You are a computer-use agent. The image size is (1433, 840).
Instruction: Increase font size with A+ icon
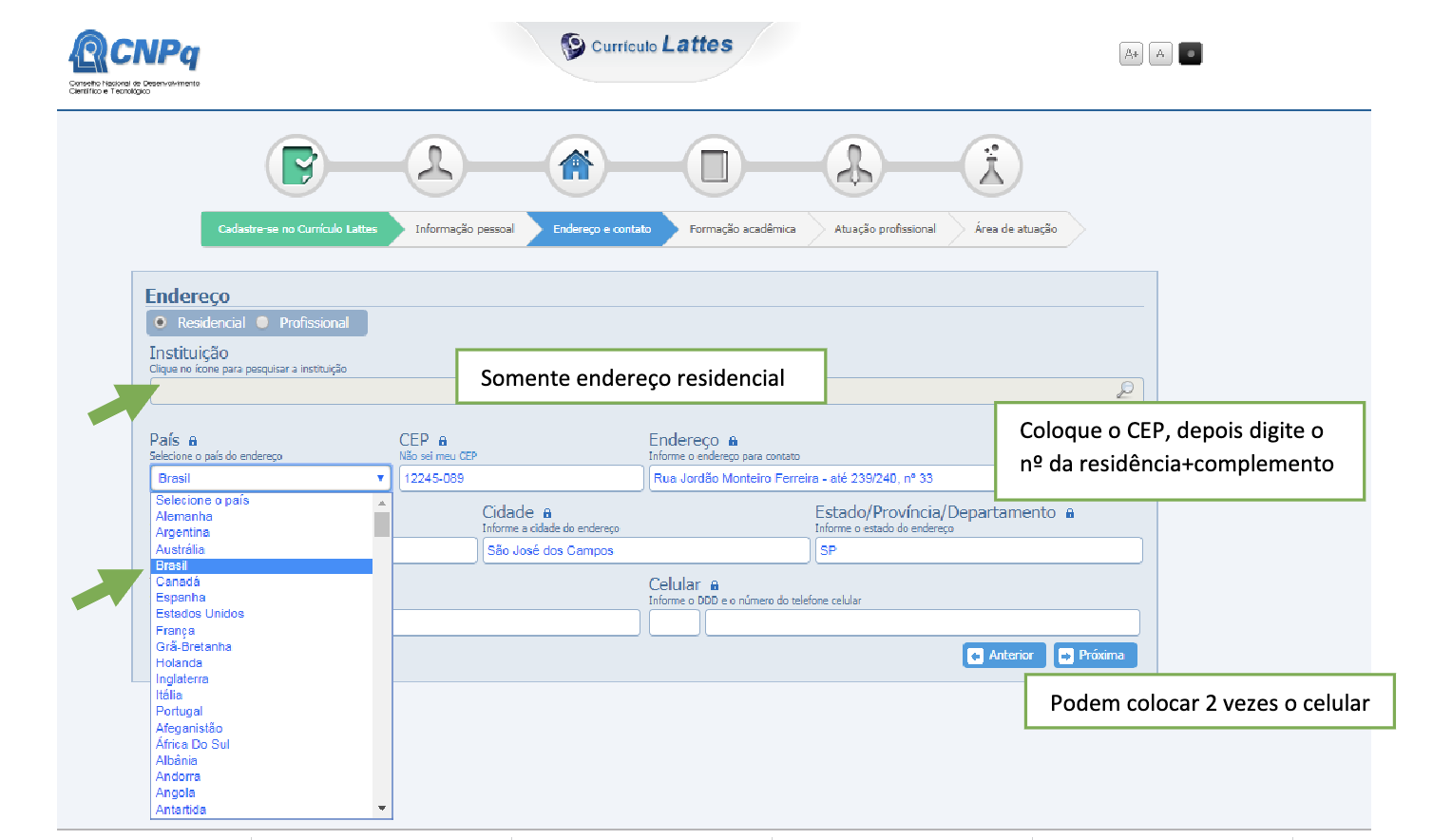1131,54
